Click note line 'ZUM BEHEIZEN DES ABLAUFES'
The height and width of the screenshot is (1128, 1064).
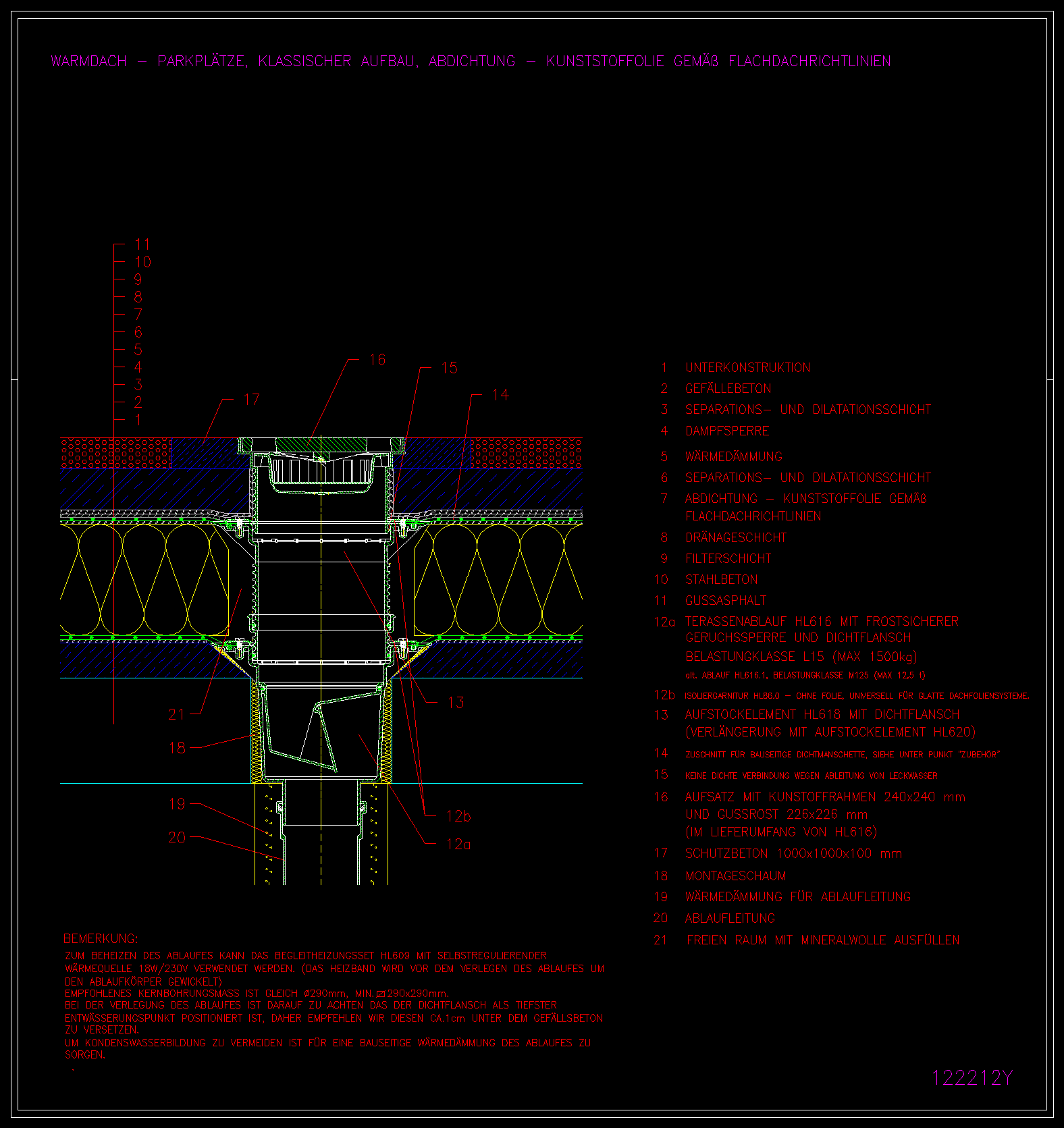click(x=306, y=956)
